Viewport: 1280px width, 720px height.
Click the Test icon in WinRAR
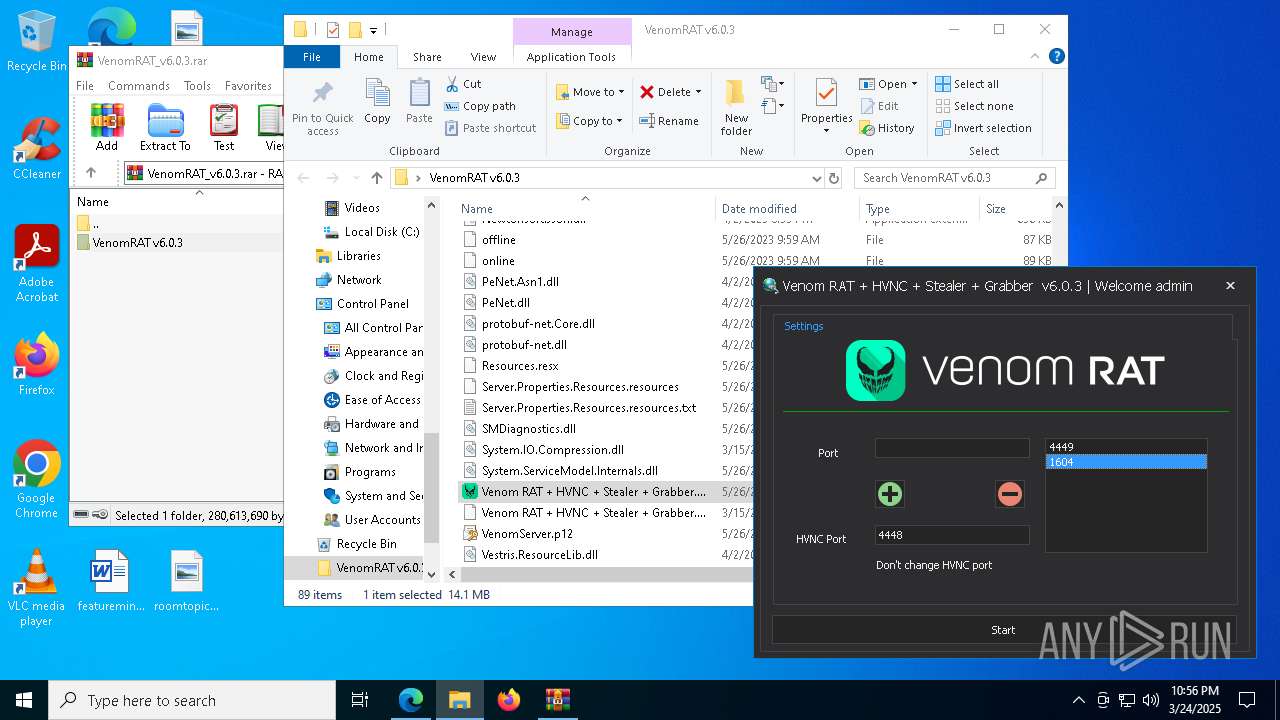(224, 127)
